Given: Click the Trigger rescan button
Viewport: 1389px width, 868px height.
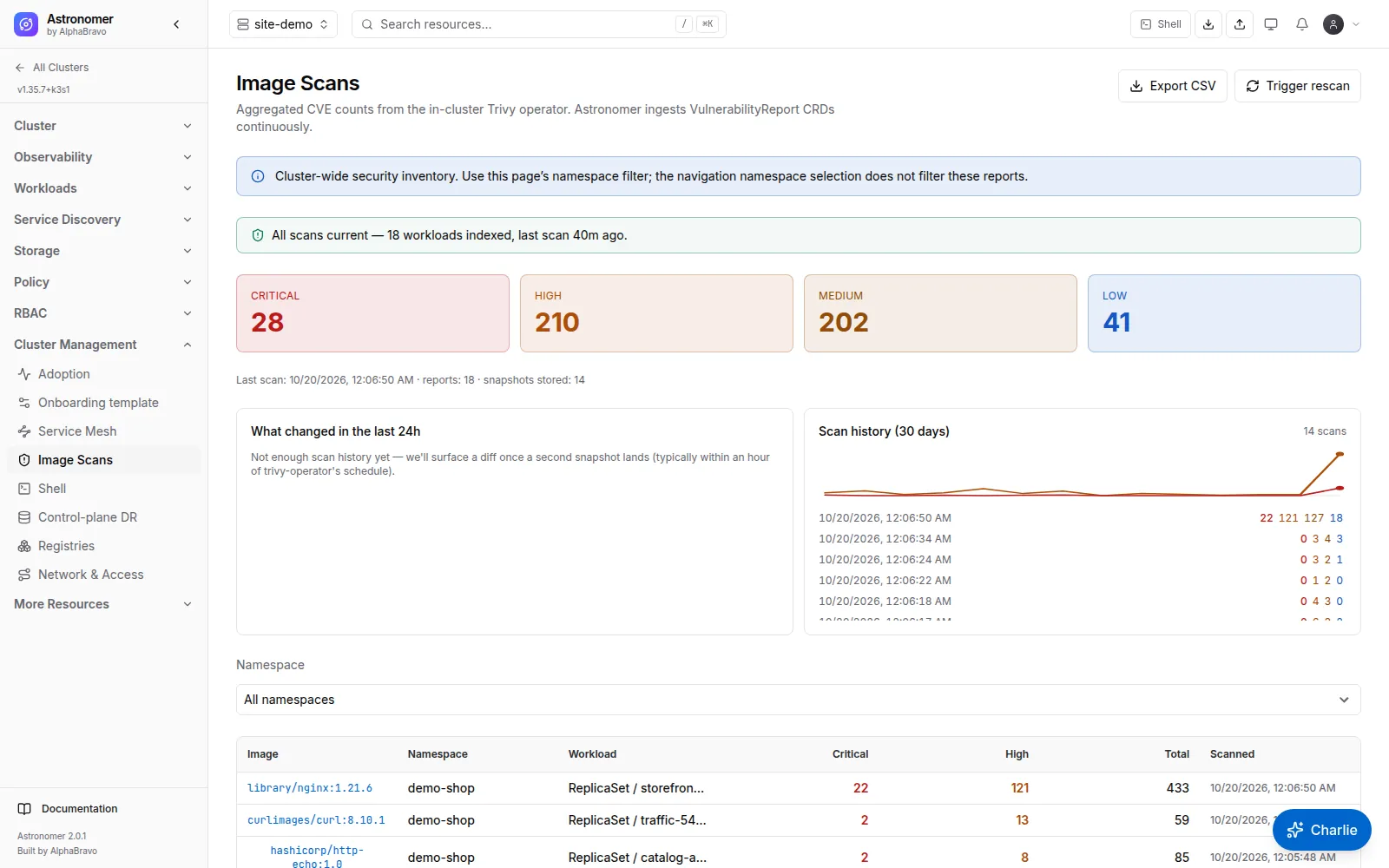Looking at the screenshot, I should coord(1297,86).
